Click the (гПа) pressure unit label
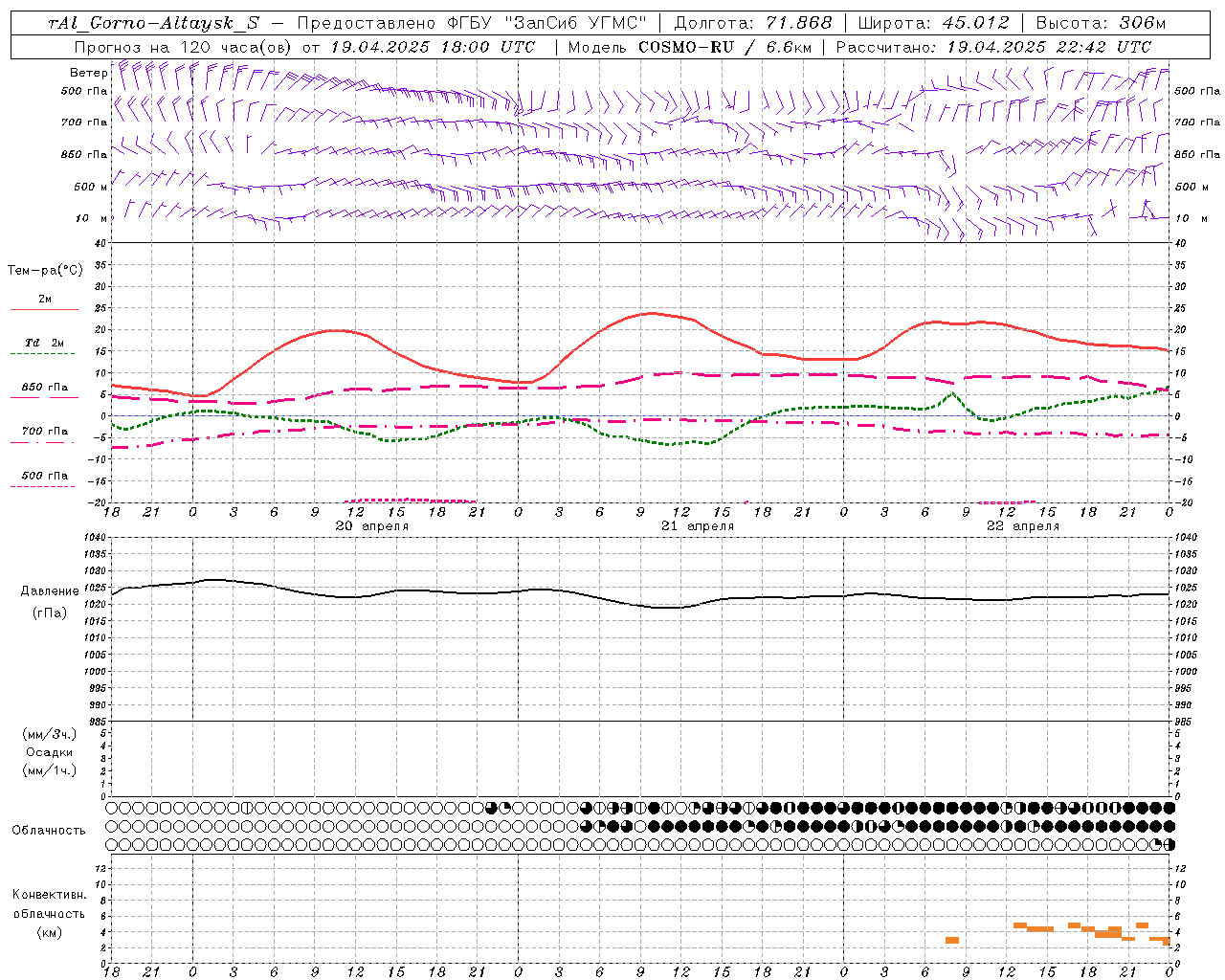The width and height of the screenshot is (1225, 980). click(50, 612)
